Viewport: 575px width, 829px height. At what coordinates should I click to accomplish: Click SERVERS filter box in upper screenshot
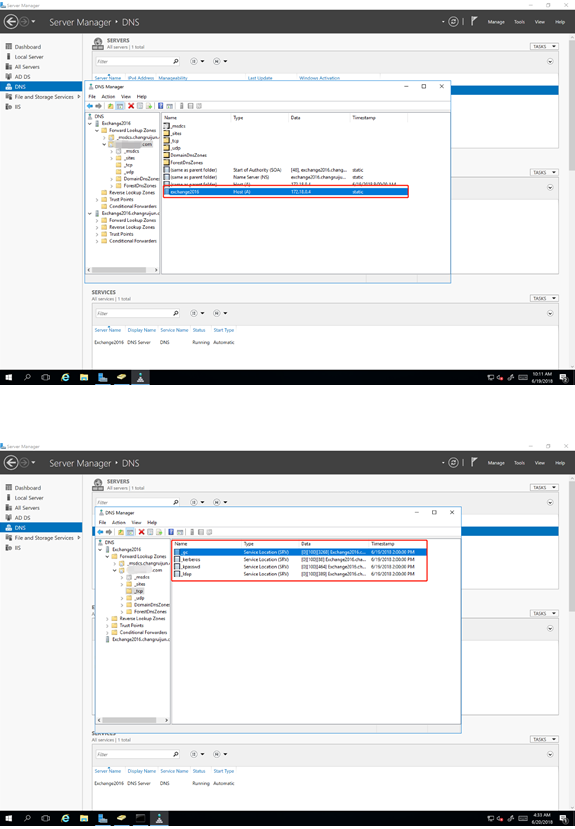click(137, 61)
